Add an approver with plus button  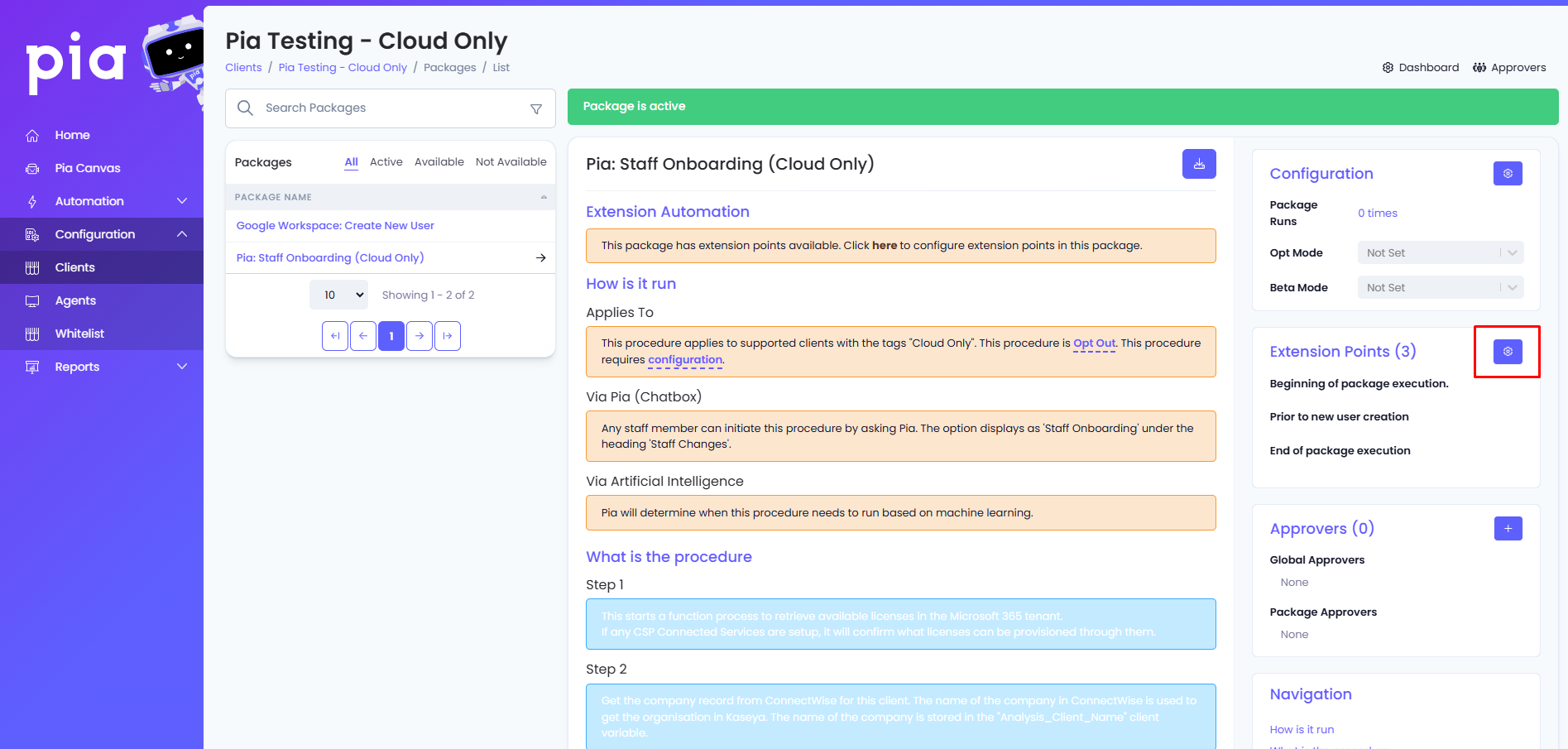(1508, 528)
